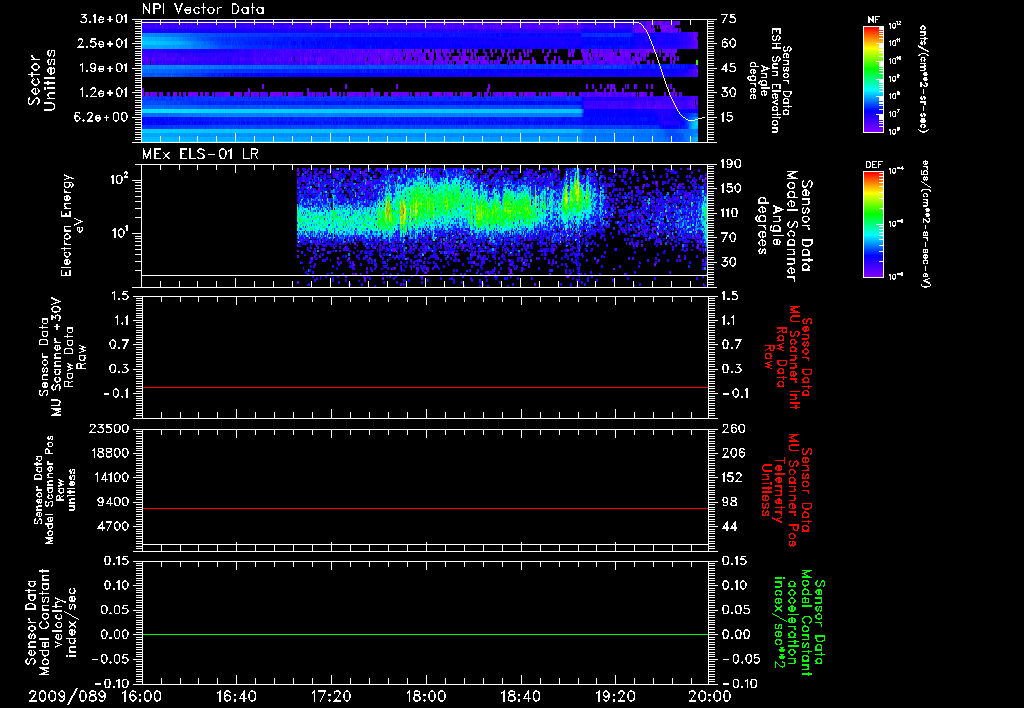Click the 60 degree sun elevation tick
This screenshot has width=1024, height=708.
729,43
